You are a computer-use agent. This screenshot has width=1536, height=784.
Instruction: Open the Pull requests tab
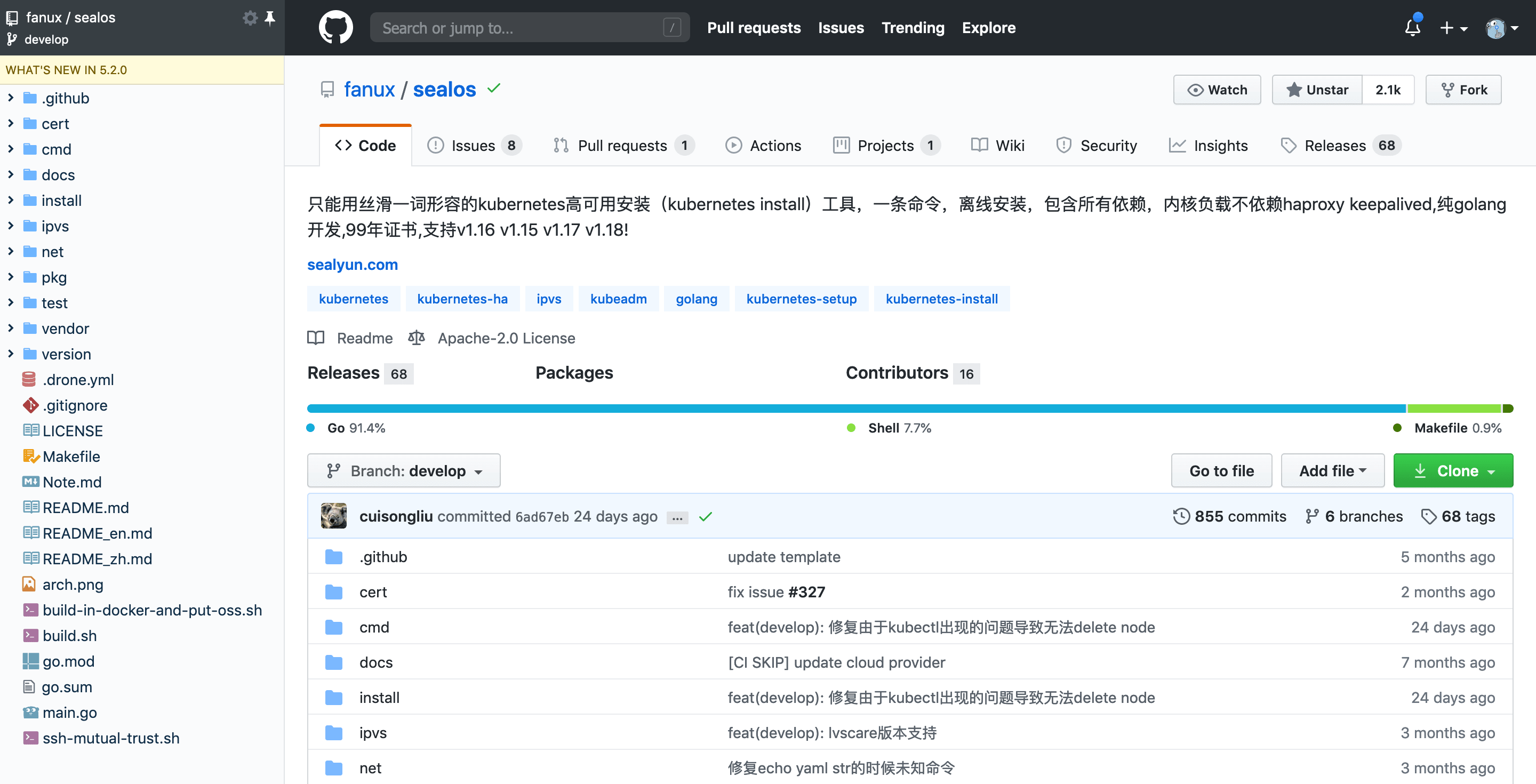(623, 146)
